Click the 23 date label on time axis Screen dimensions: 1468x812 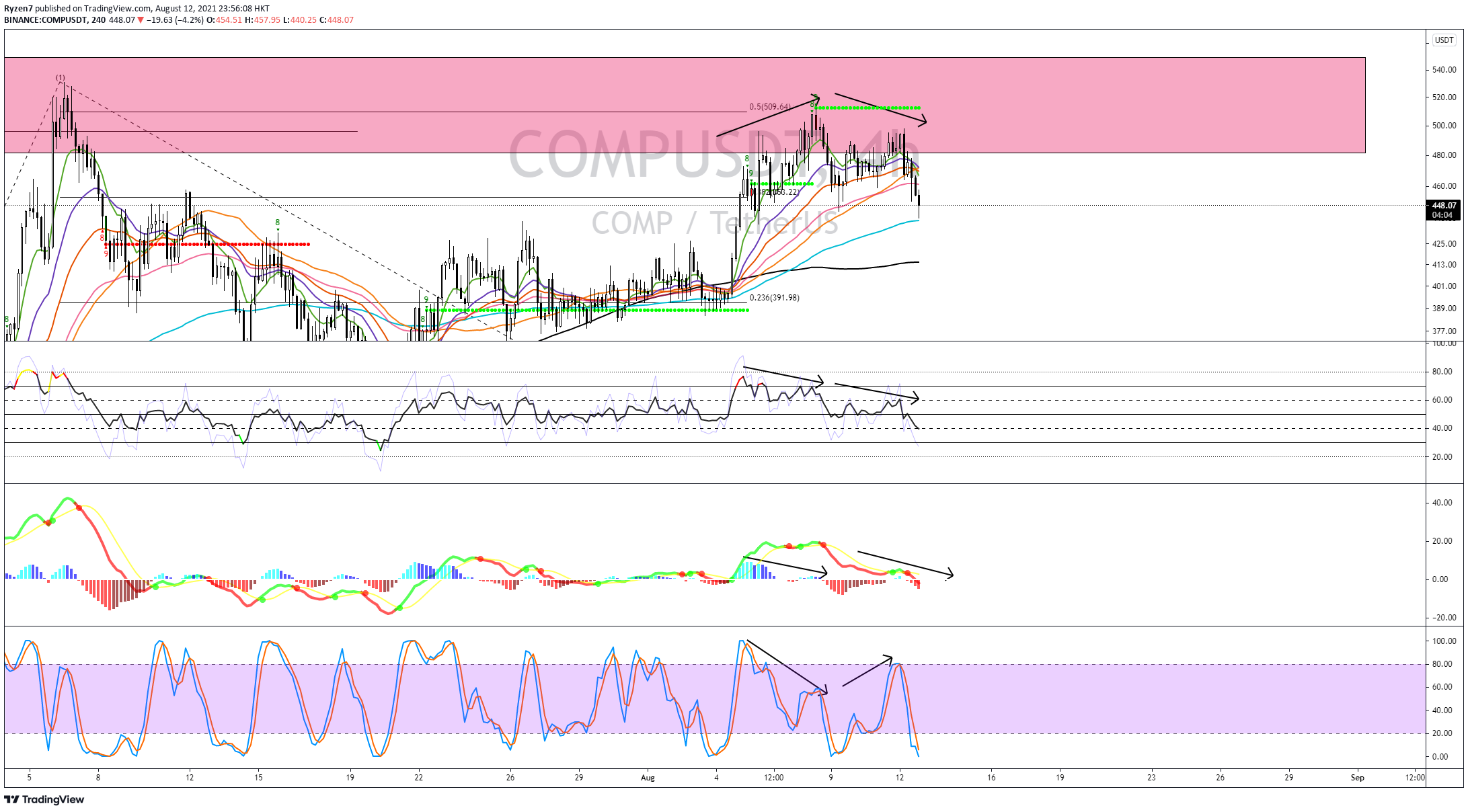[x=1151, y=778]
